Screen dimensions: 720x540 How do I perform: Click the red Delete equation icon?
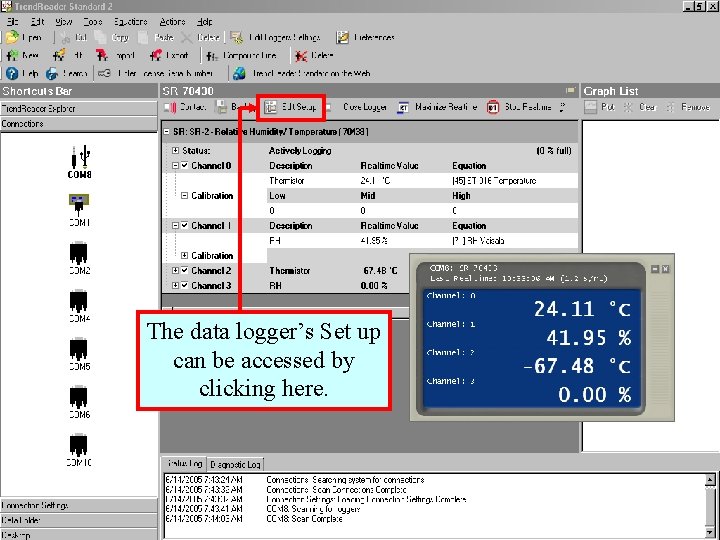click(301, 56)
